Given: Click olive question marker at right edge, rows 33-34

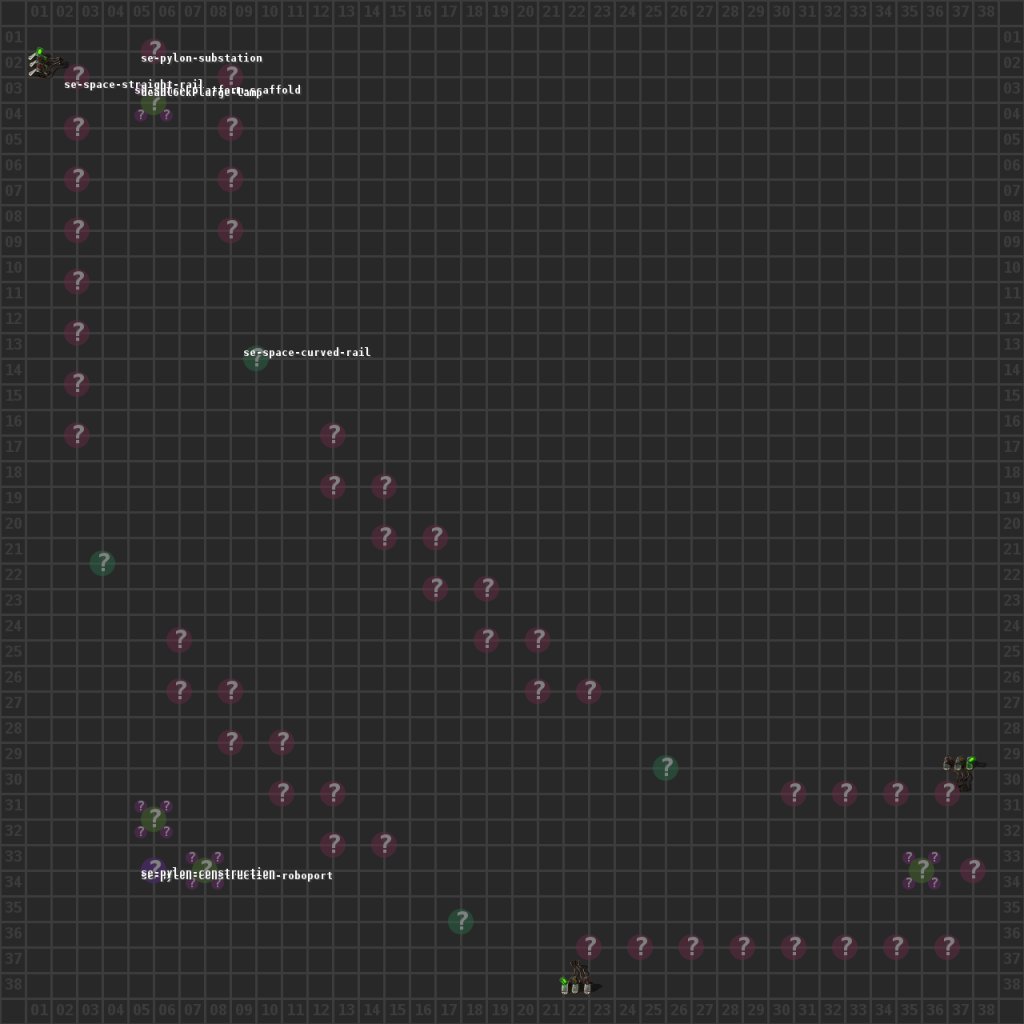Looking at the screenshot, I should (921, 871).
